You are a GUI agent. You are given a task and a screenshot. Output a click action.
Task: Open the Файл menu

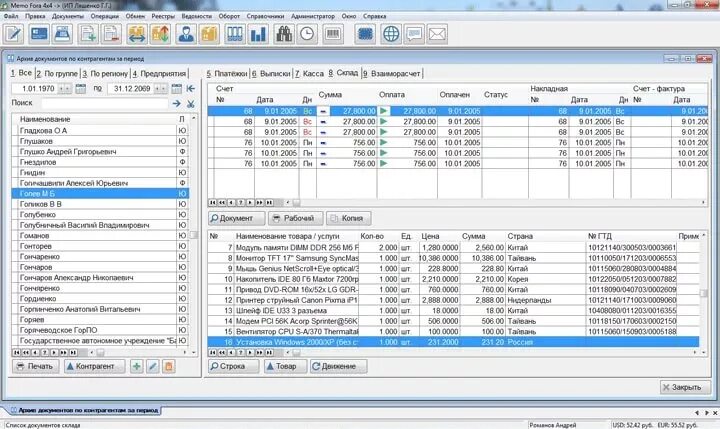coord(11,16)
